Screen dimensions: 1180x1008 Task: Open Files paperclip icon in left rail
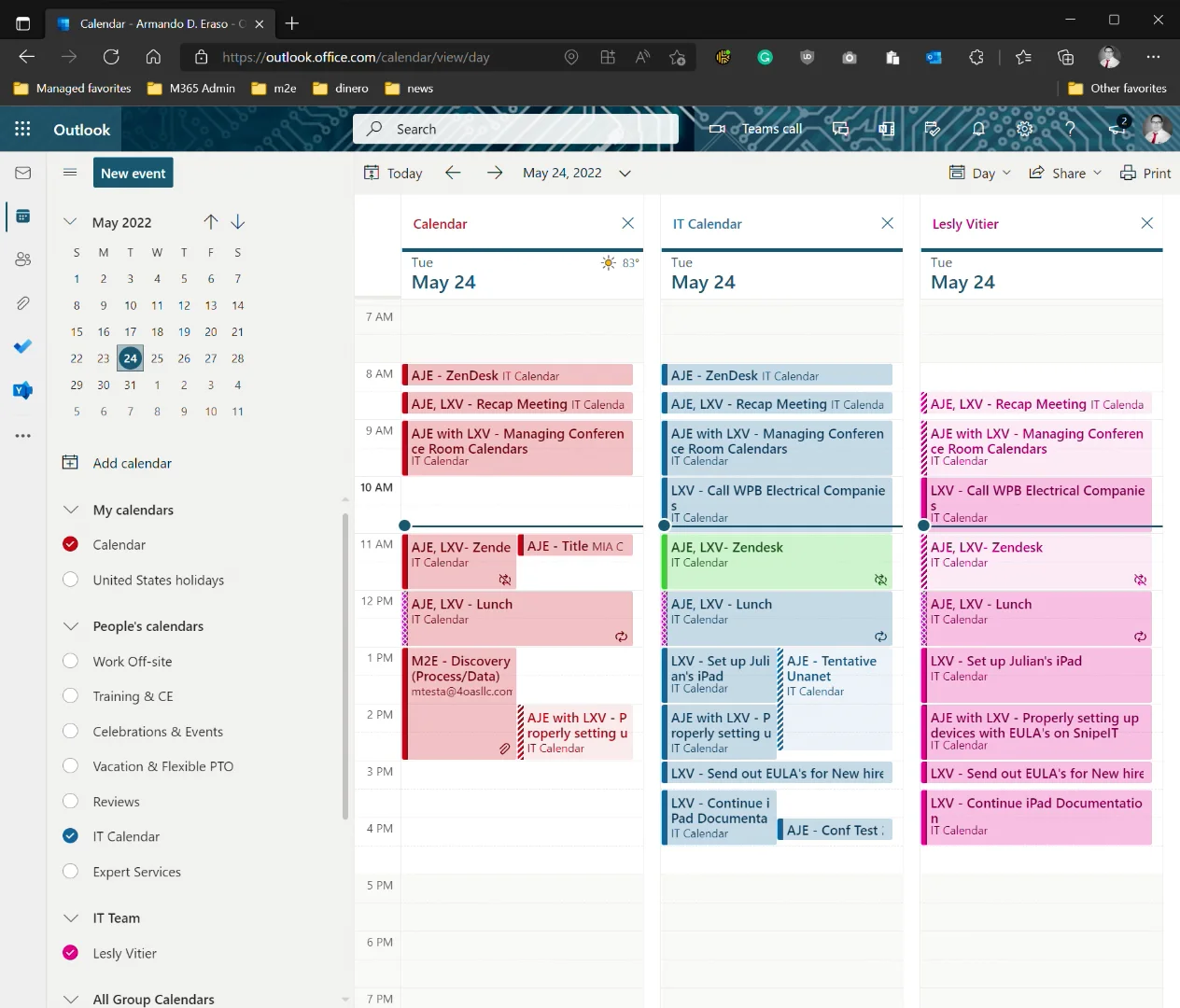[x=23, y=303]
